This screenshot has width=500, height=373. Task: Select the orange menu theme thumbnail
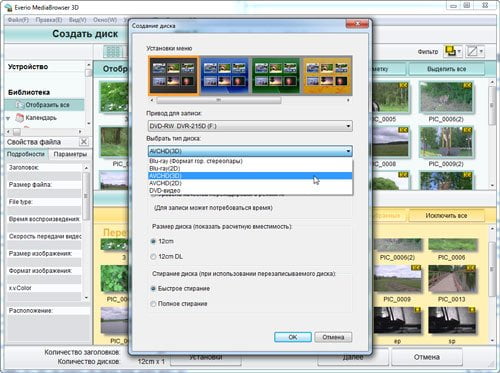(327, 75)
